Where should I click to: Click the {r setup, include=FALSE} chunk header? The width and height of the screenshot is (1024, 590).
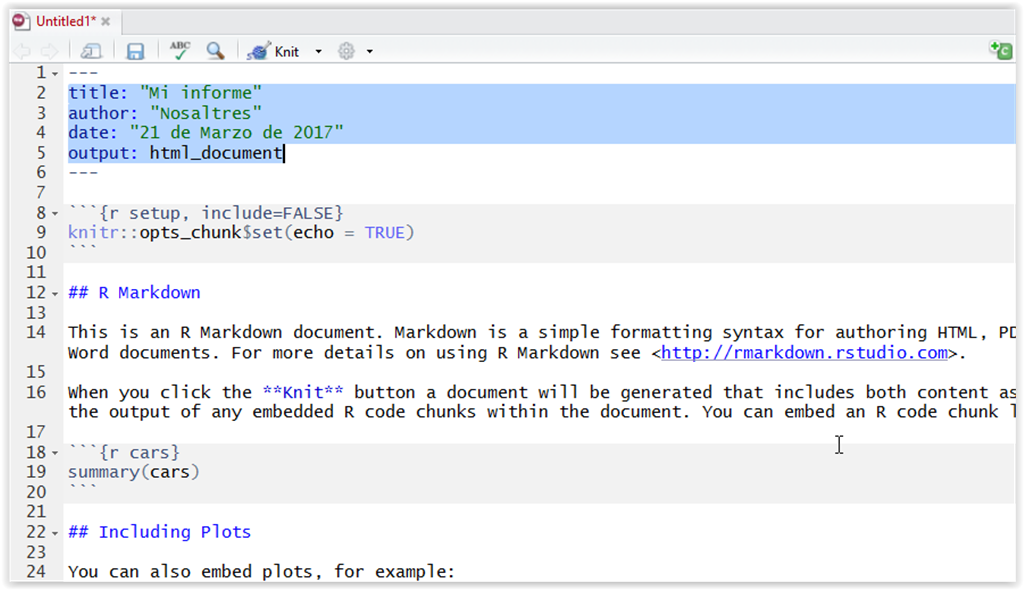(x=206, y=213)
